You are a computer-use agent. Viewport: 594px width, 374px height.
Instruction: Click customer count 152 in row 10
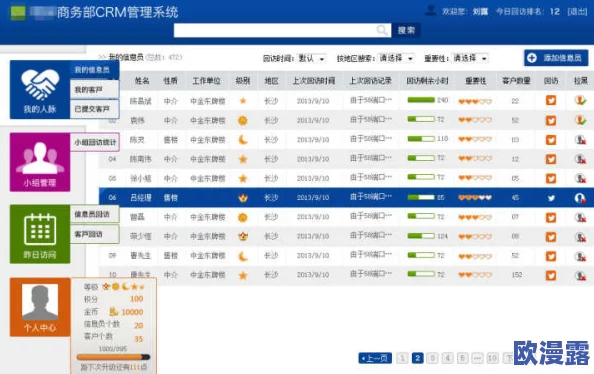coord(517,275)
